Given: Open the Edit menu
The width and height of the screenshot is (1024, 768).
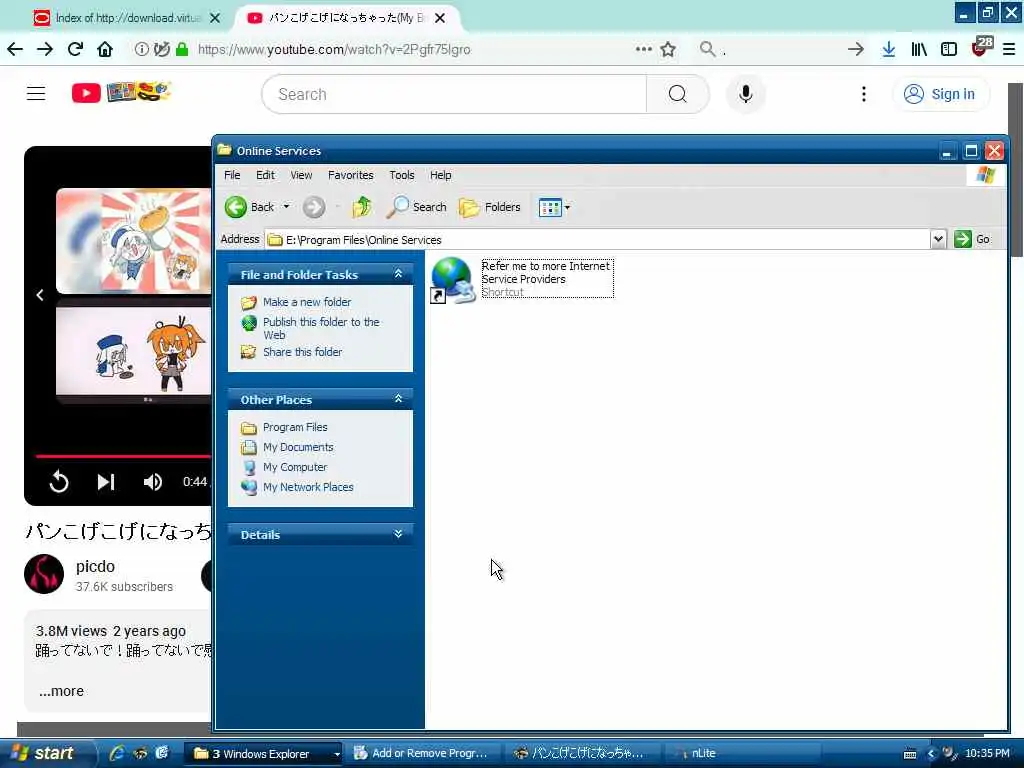Looking at the screenshot, I should pos(265,175).
